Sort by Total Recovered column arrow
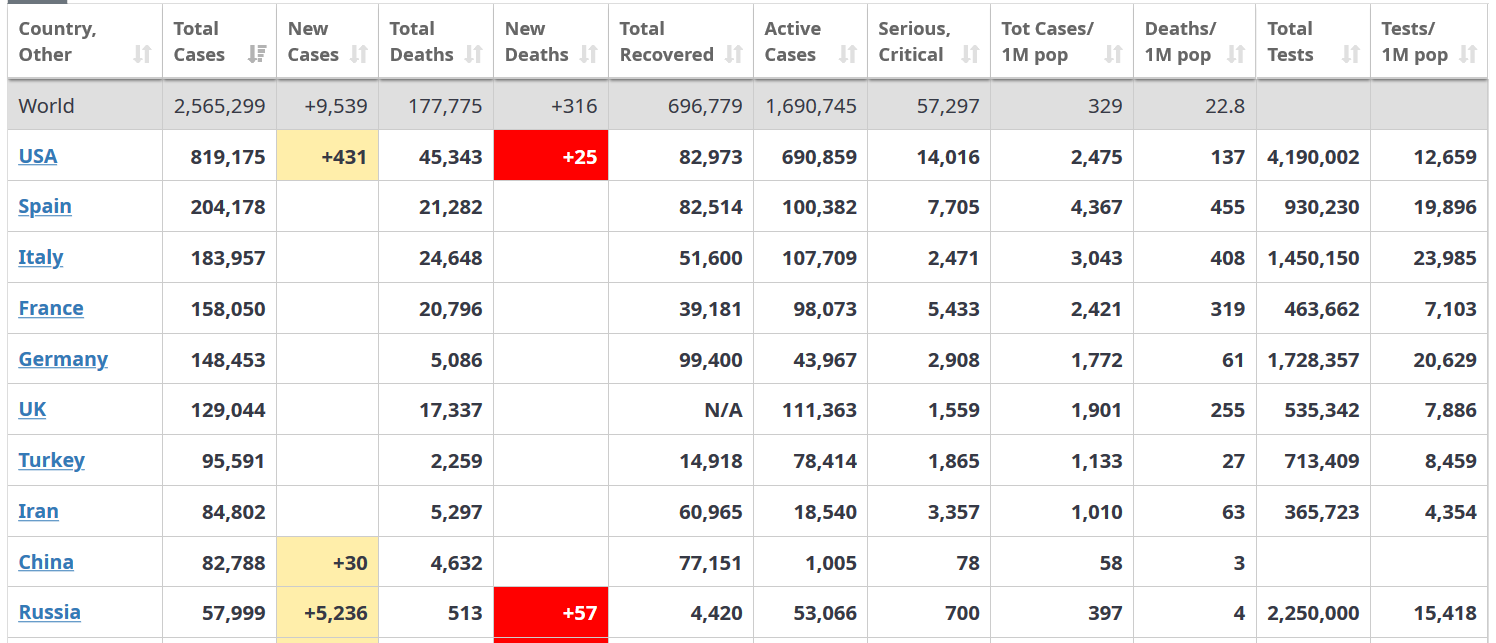 pos(734,54)
